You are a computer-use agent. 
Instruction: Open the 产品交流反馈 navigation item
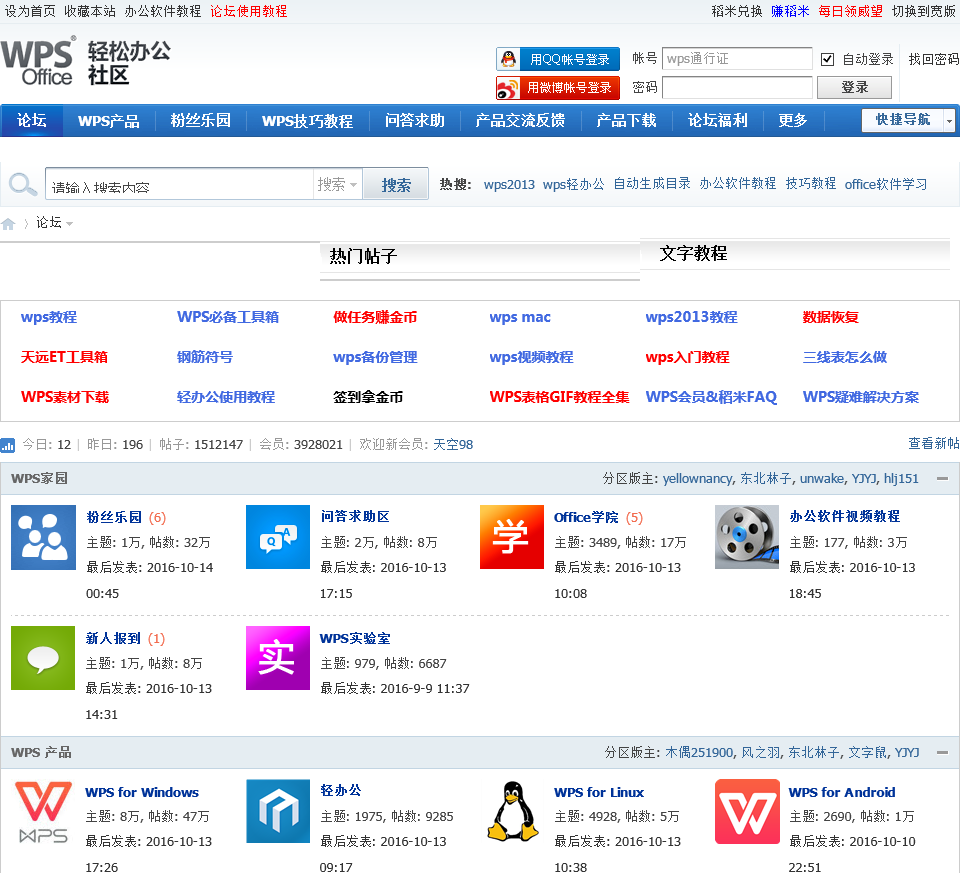click(x=520, y=121)
